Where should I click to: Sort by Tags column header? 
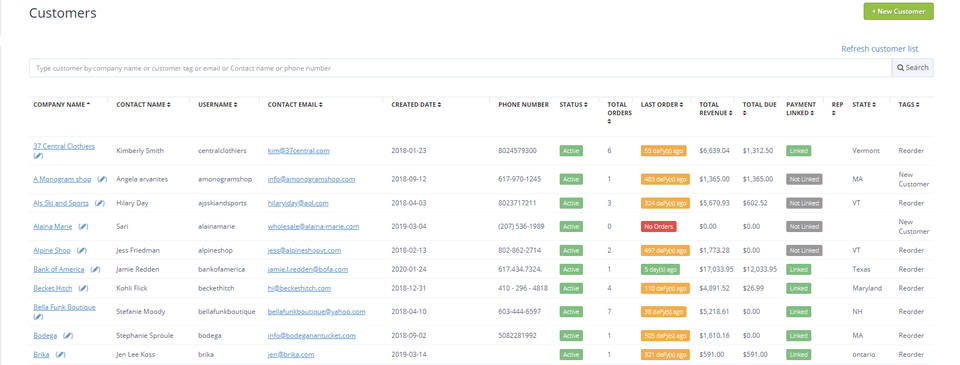click(909, 105)
